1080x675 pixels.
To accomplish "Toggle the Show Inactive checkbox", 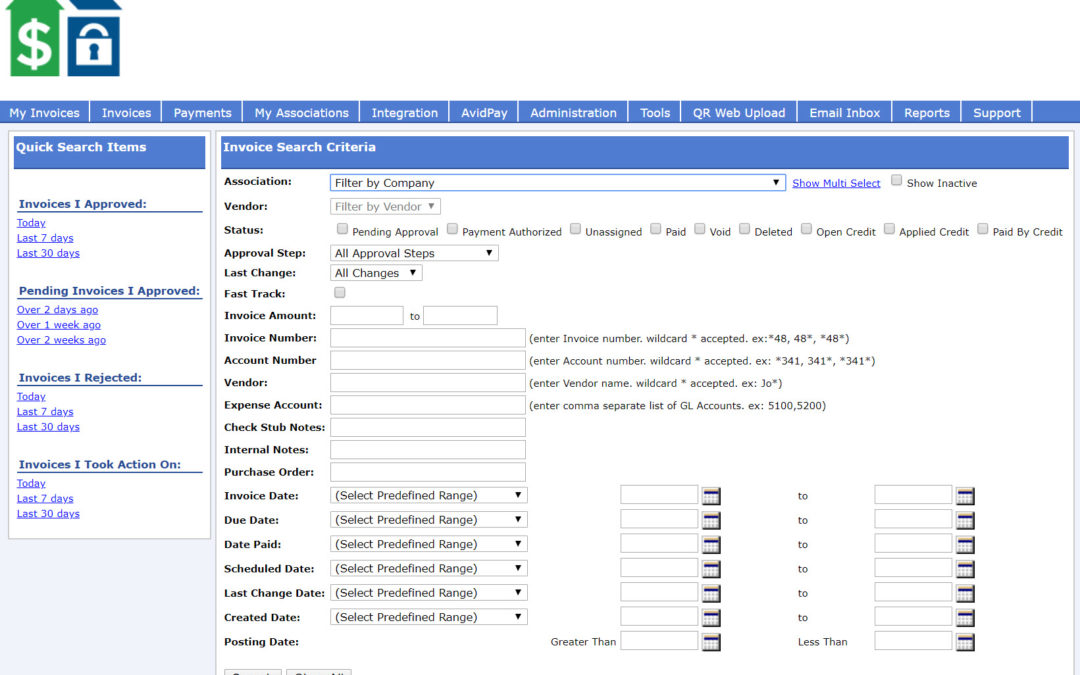I will click(x=897, y=181).
